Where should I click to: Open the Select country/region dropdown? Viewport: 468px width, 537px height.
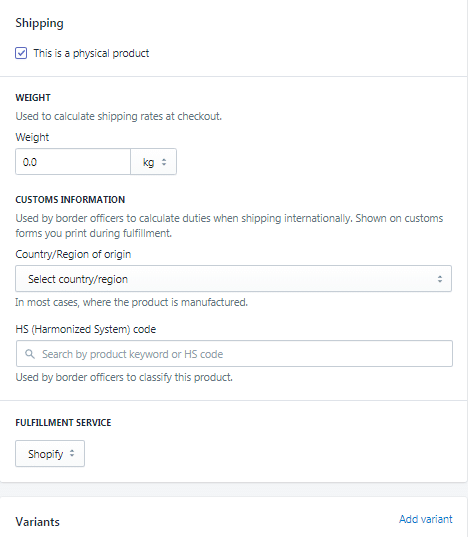233,279
